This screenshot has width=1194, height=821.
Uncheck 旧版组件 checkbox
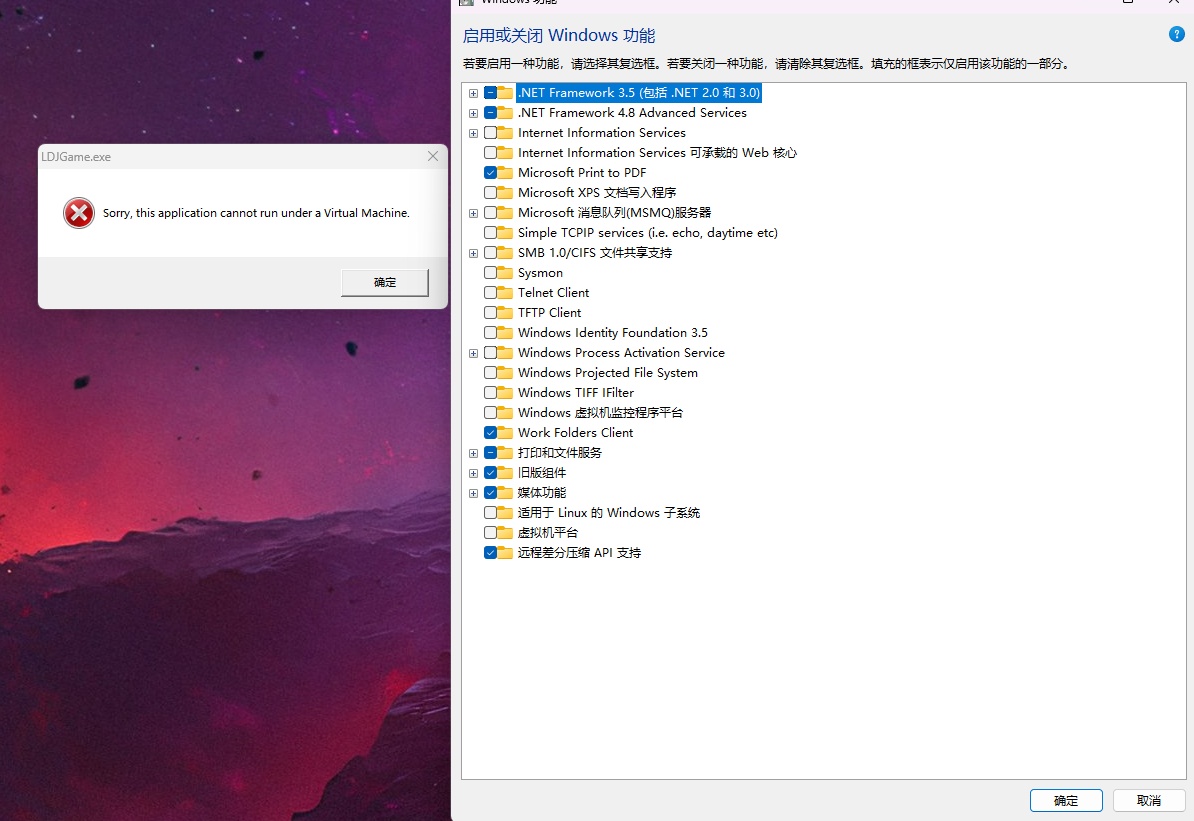(490, 472)
